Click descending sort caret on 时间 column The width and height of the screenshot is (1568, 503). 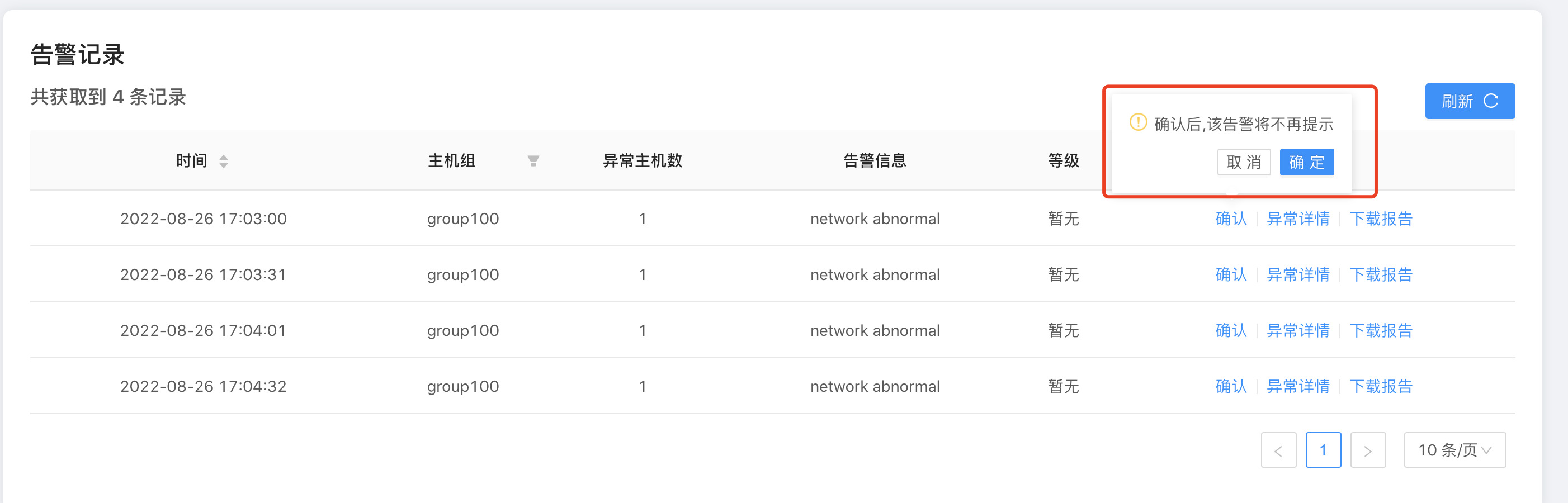(x=223, y=165)
